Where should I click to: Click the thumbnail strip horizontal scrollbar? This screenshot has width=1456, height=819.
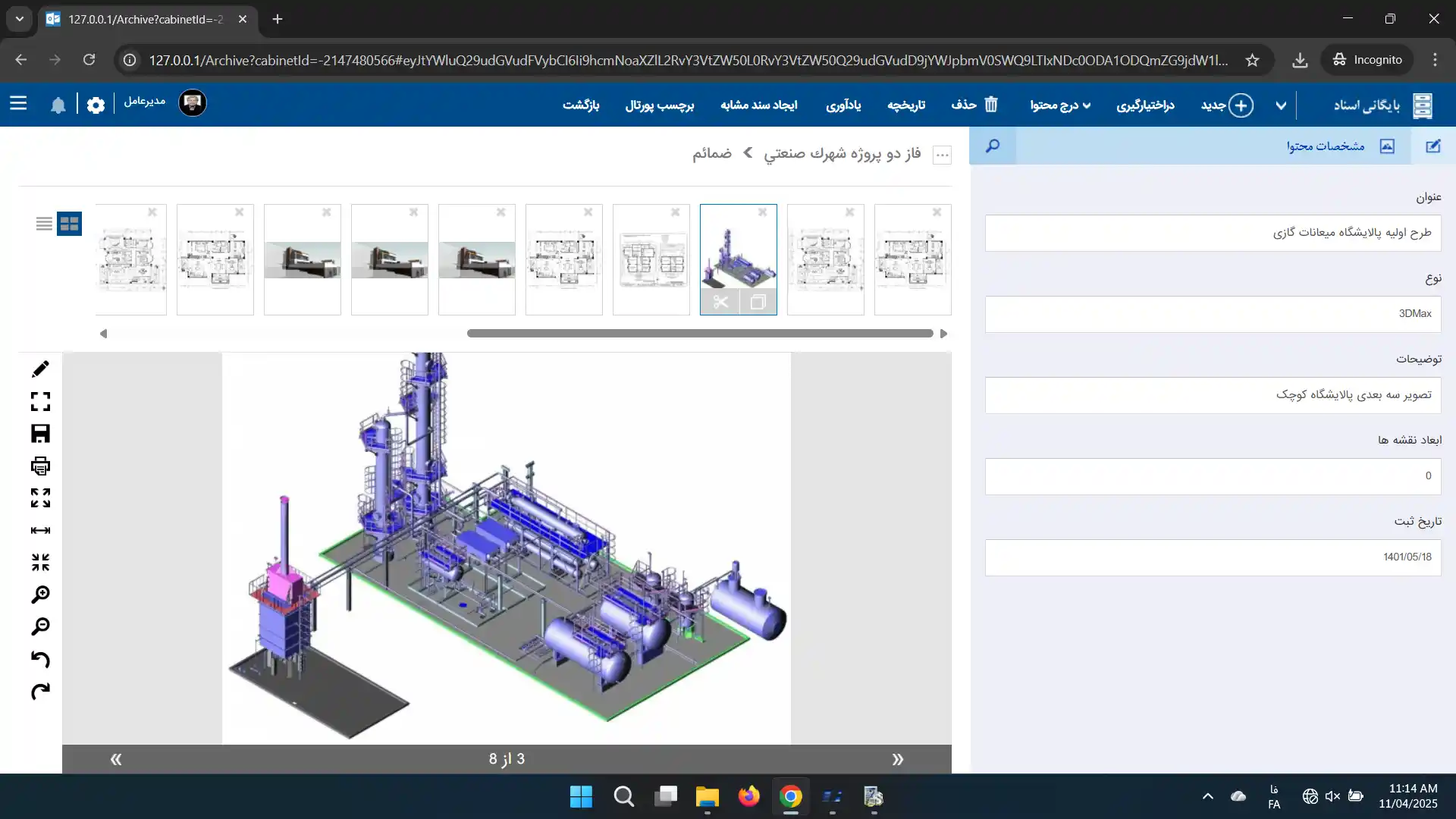[699, 334]
